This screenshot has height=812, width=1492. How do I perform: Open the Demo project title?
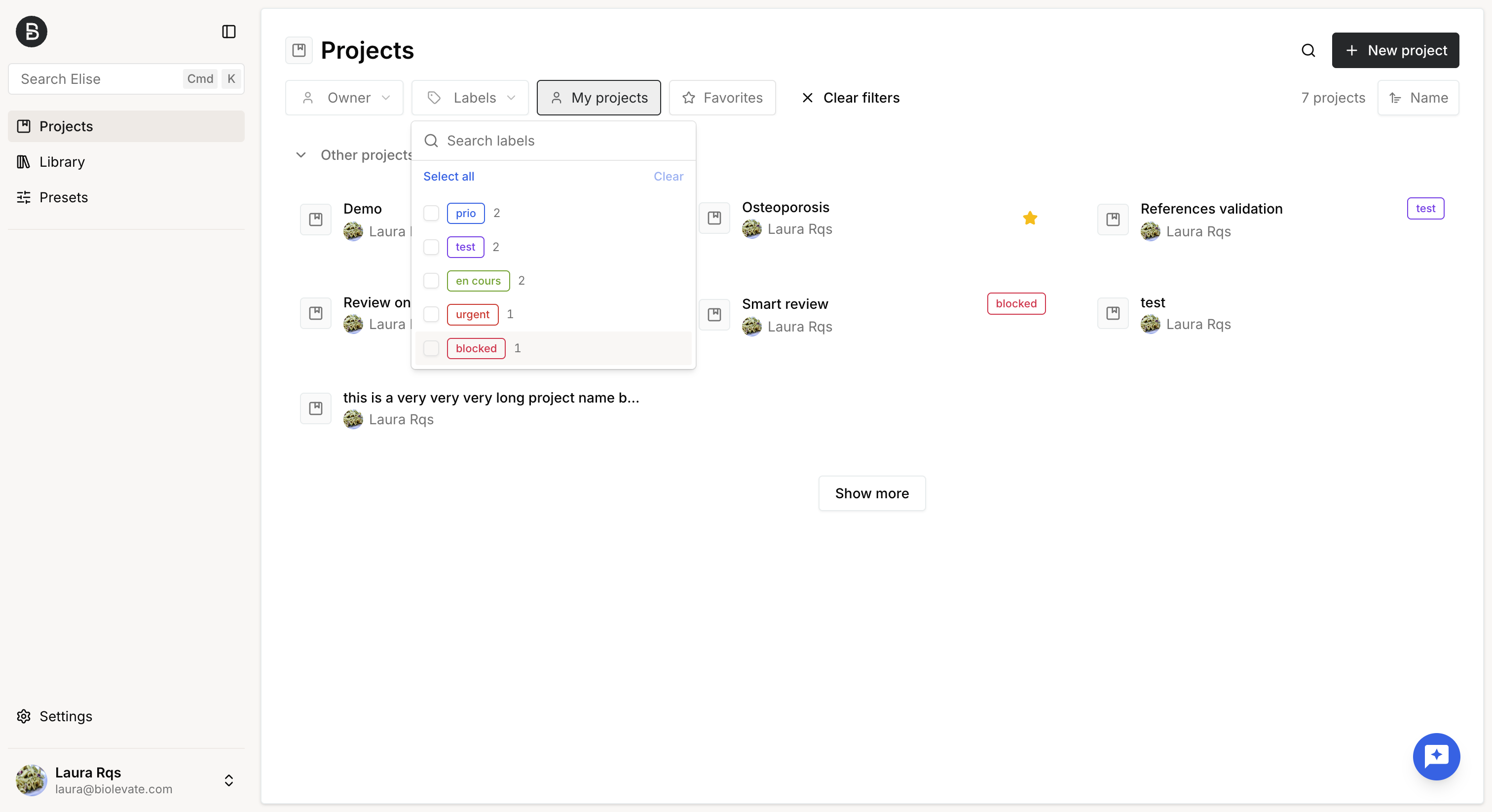point(363,209)
